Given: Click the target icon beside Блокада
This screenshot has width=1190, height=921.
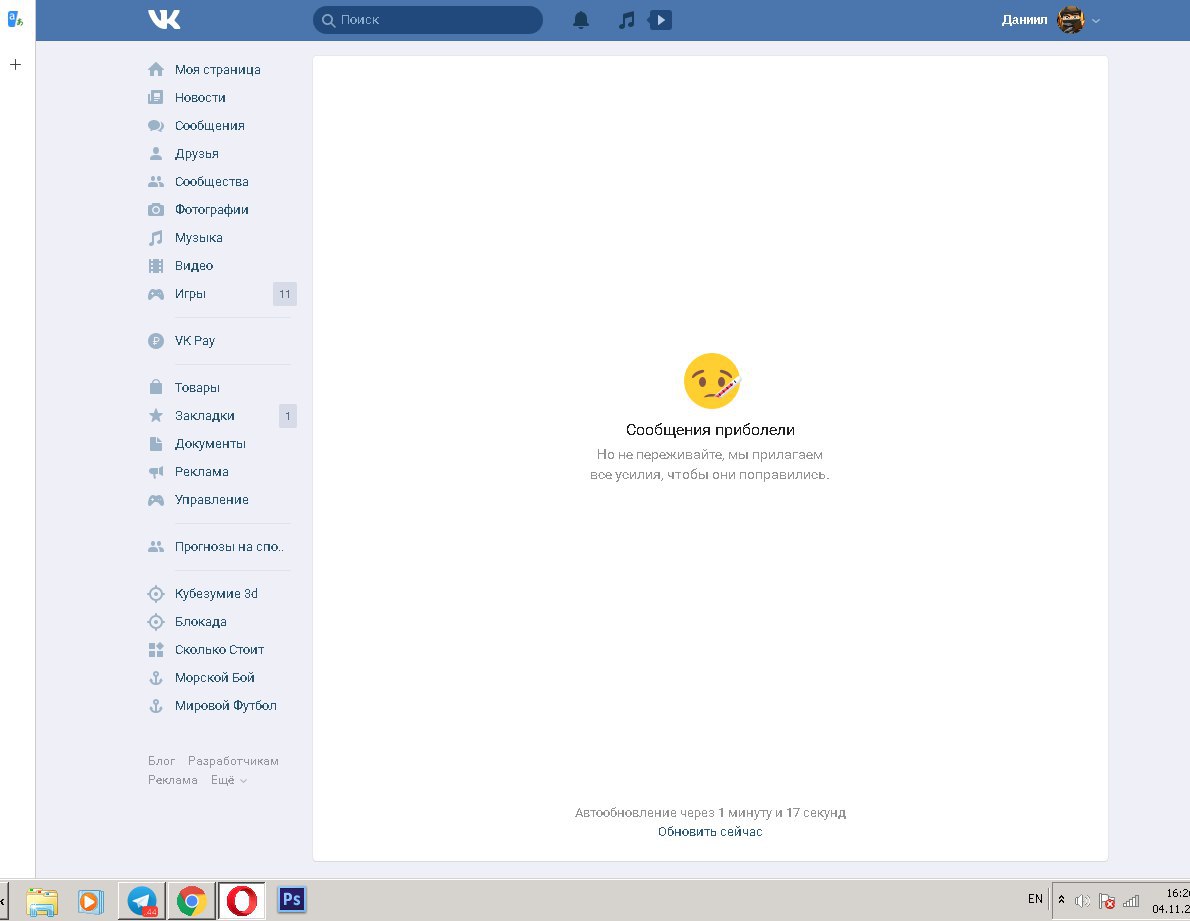Looking at the screenshot, I should pyautogui.click(x=156, y=622).
